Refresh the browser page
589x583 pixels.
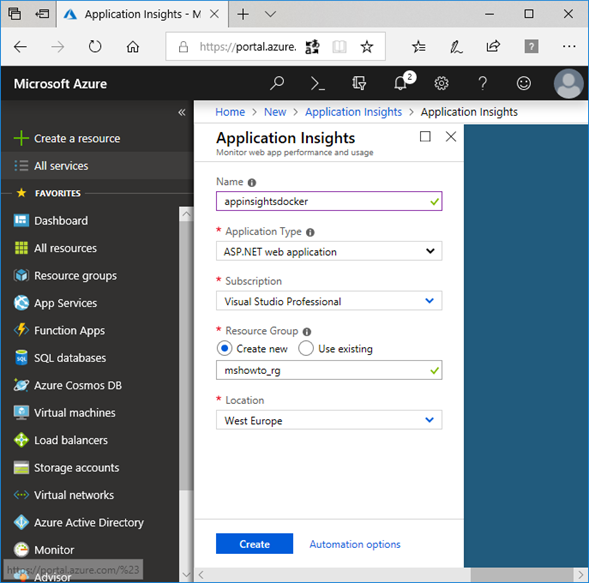95,47
